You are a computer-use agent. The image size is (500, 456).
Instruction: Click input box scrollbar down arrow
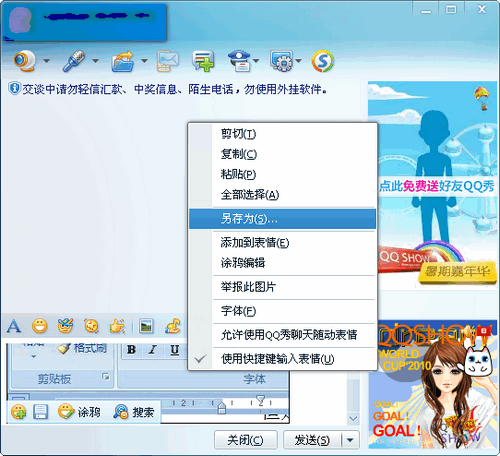pos(353,418)
